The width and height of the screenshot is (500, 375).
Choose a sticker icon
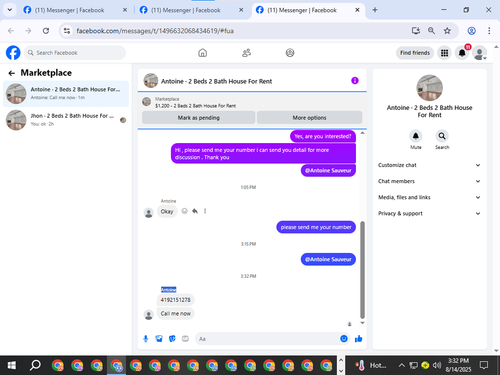(x=172, y=339)
